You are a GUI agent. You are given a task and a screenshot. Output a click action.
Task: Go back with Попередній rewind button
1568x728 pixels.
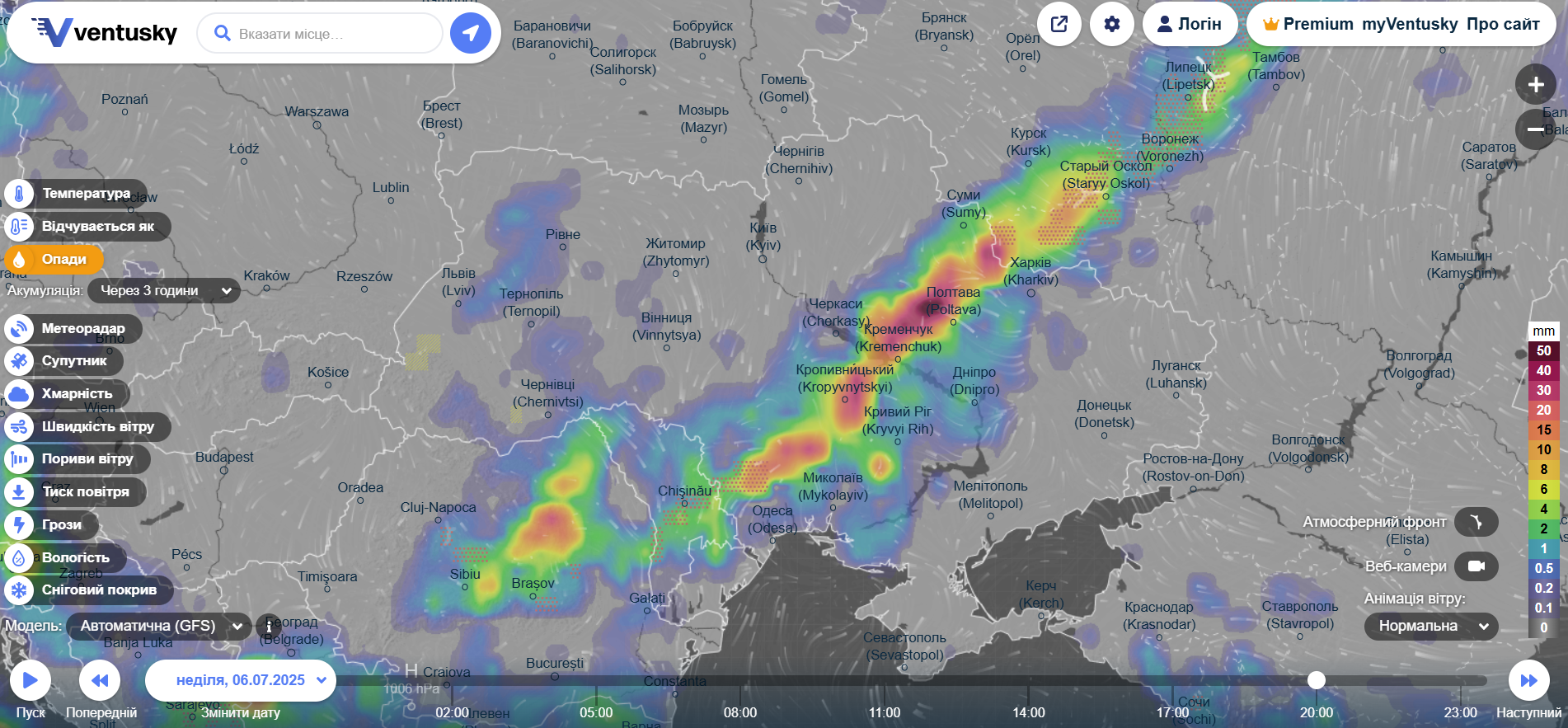click(x=100, y=680)
